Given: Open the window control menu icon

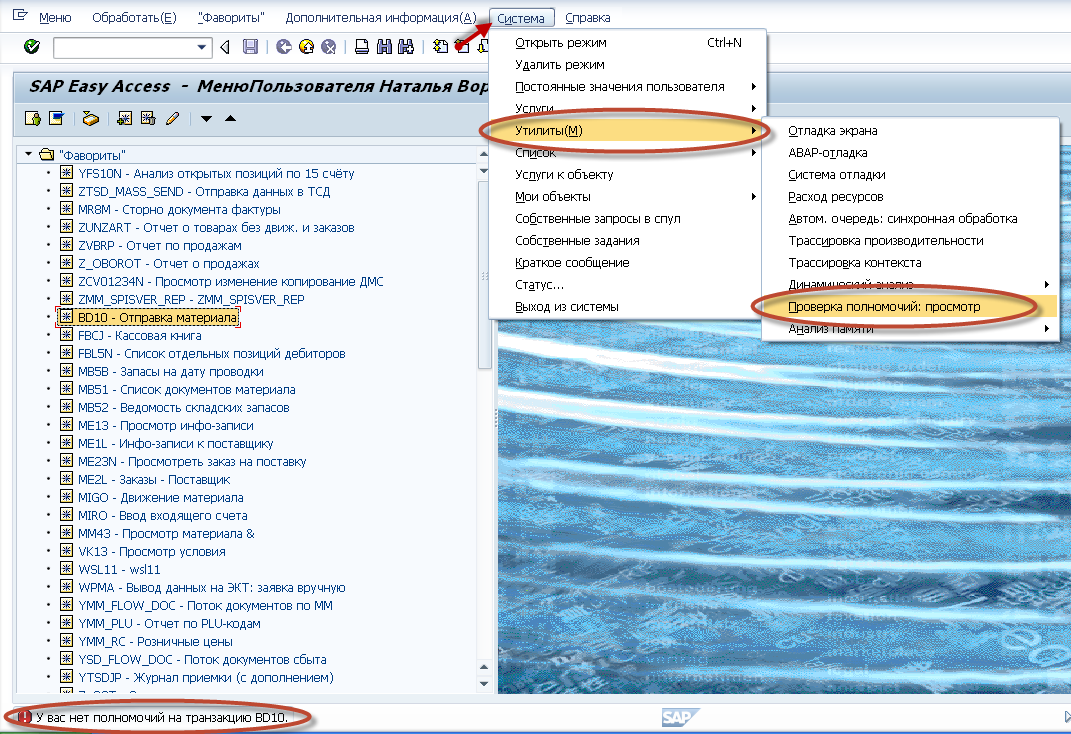Looking at the screenshot, I should [20, 15].
